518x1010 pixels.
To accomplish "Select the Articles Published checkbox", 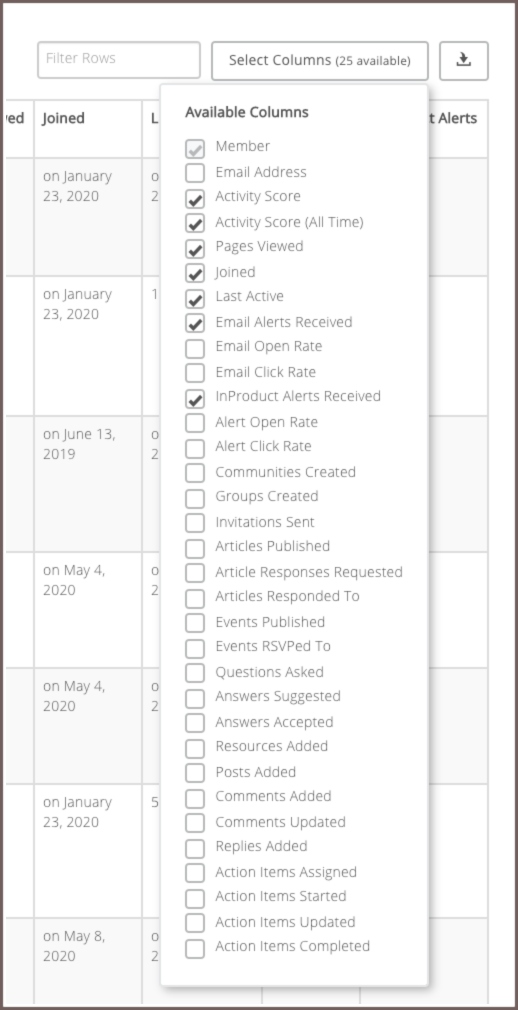I will 195,548.
